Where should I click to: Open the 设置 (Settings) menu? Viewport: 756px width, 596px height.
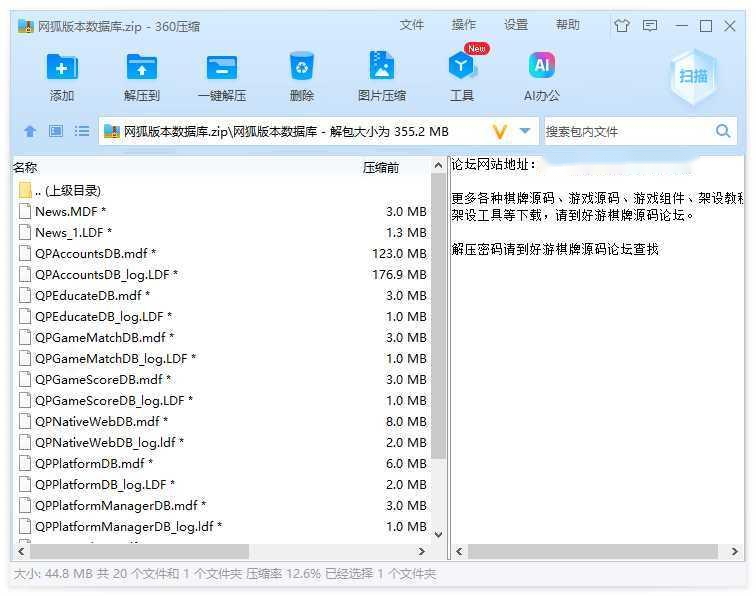[x=516, y=26]
